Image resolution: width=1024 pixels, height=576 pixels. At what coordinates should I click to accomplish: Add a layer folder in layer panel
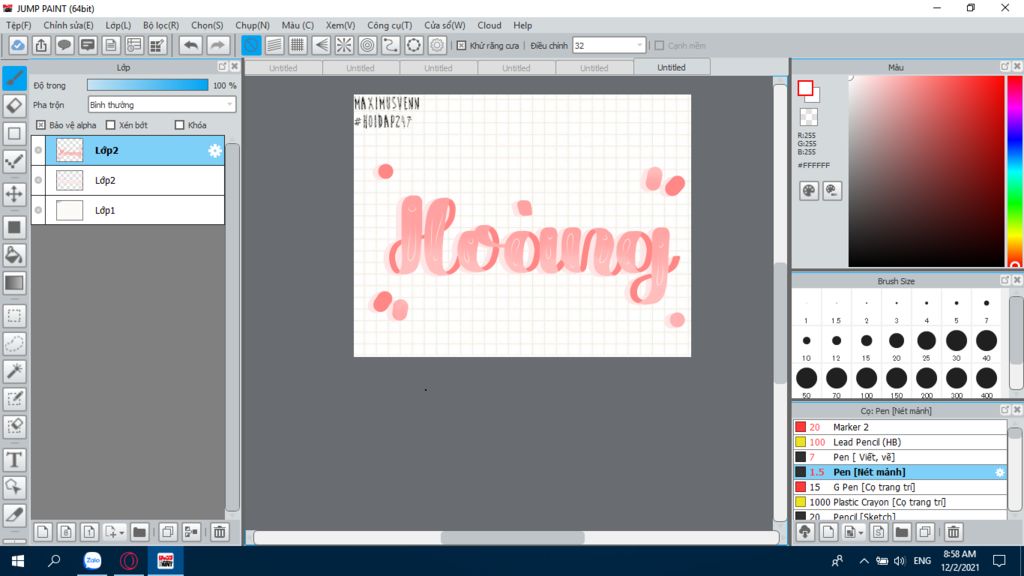139,532
